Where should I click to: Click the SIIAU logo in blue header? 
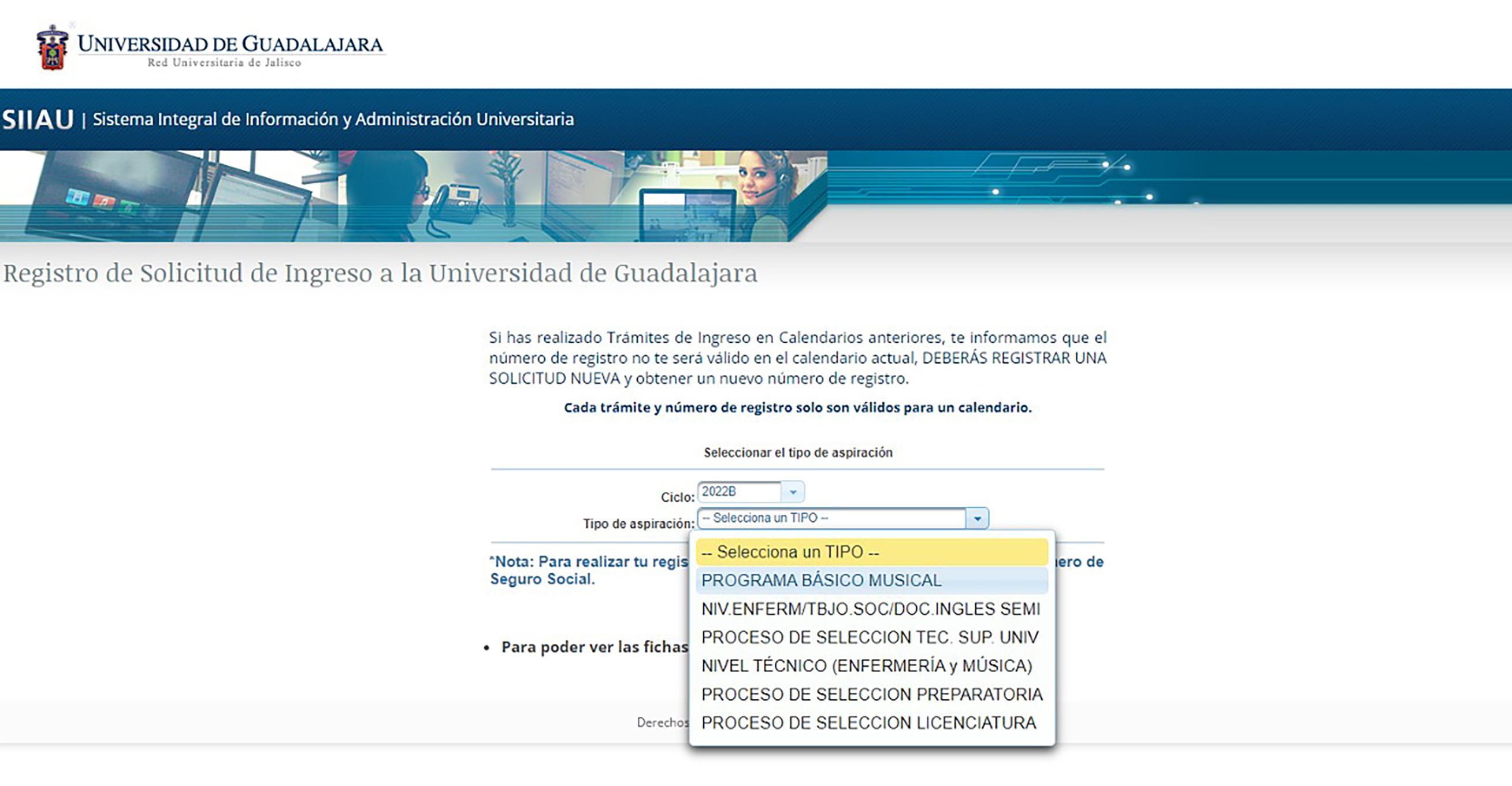pos(38,120)
